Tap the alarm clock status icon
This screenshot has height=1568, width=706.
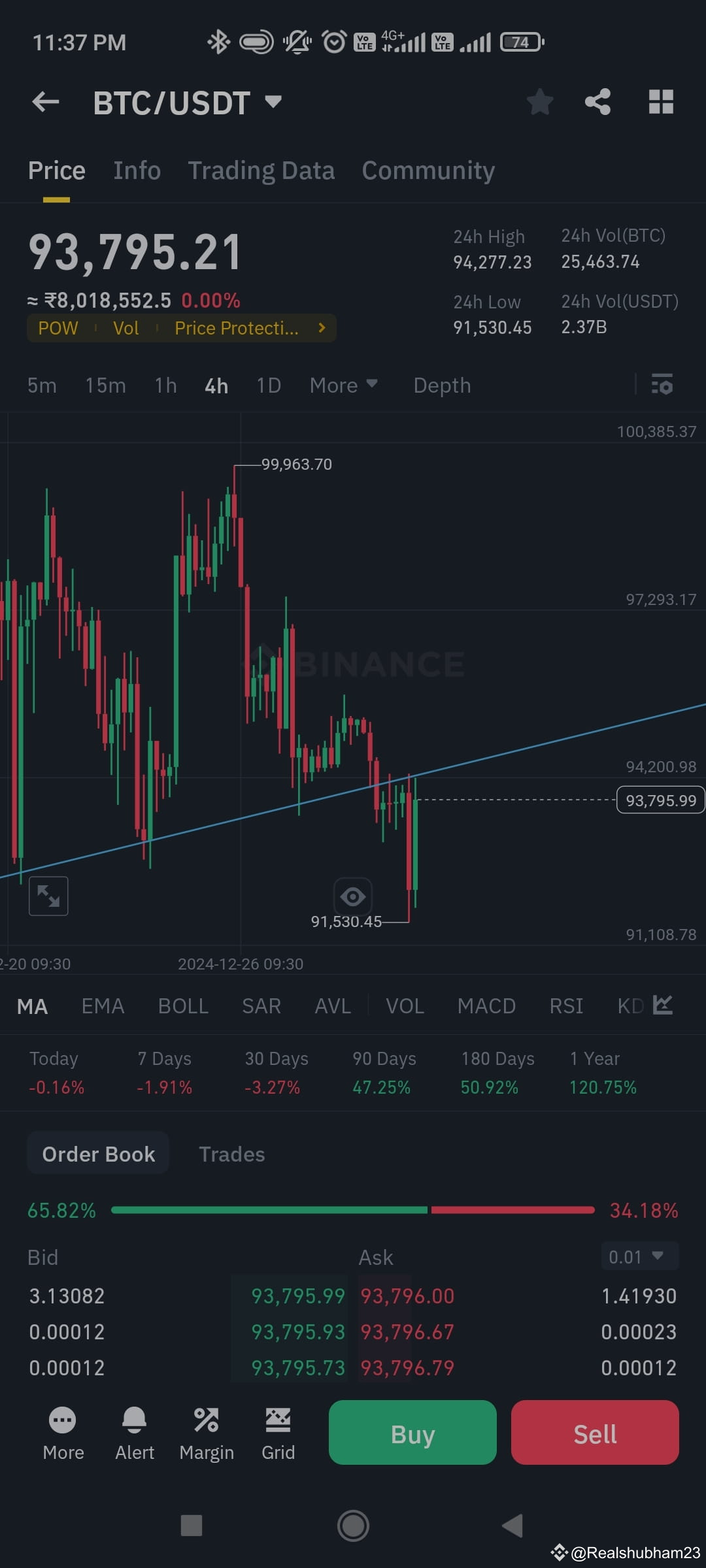[334, 42]
